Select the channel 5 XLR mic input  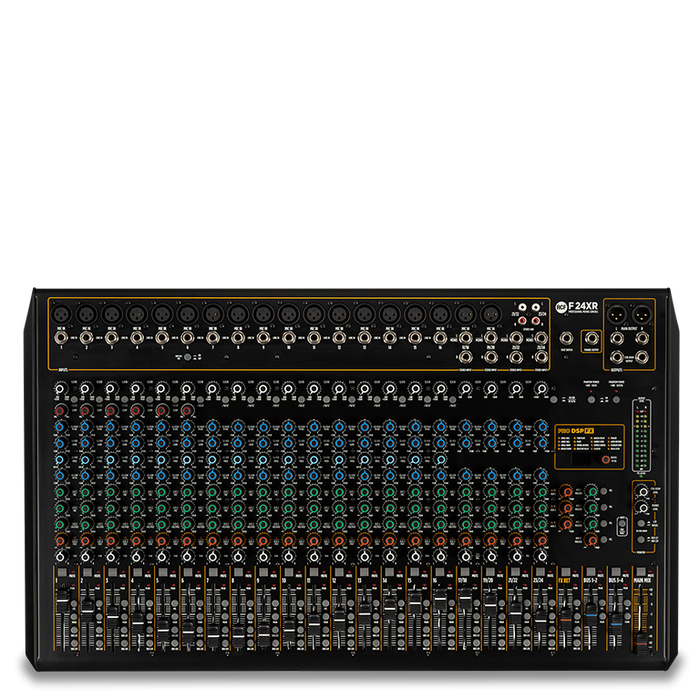point(162,315)
